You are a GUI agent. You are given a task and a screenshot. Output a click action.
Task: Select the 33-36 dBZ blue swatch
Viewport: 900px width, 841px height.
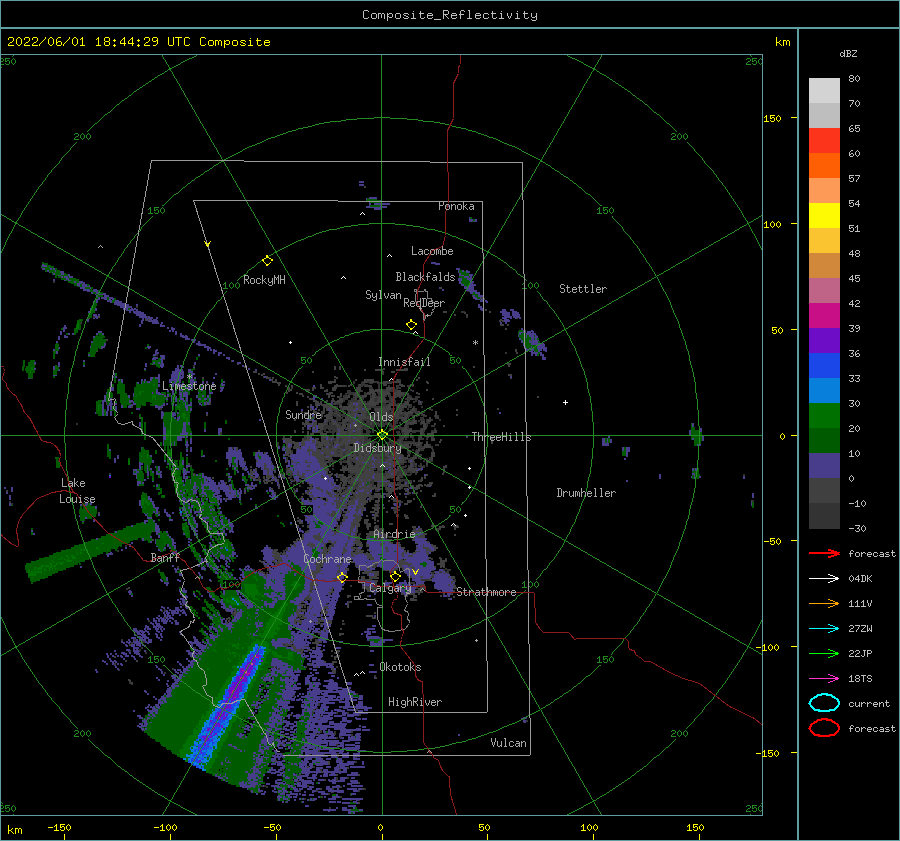(824, 366)
